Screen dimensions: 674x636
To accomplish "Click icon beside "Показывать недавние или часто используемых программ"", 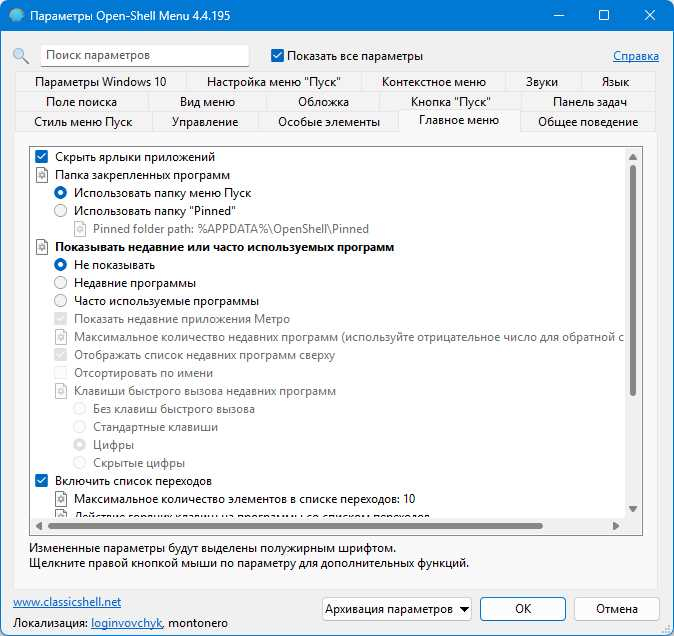I will point(42,247).
